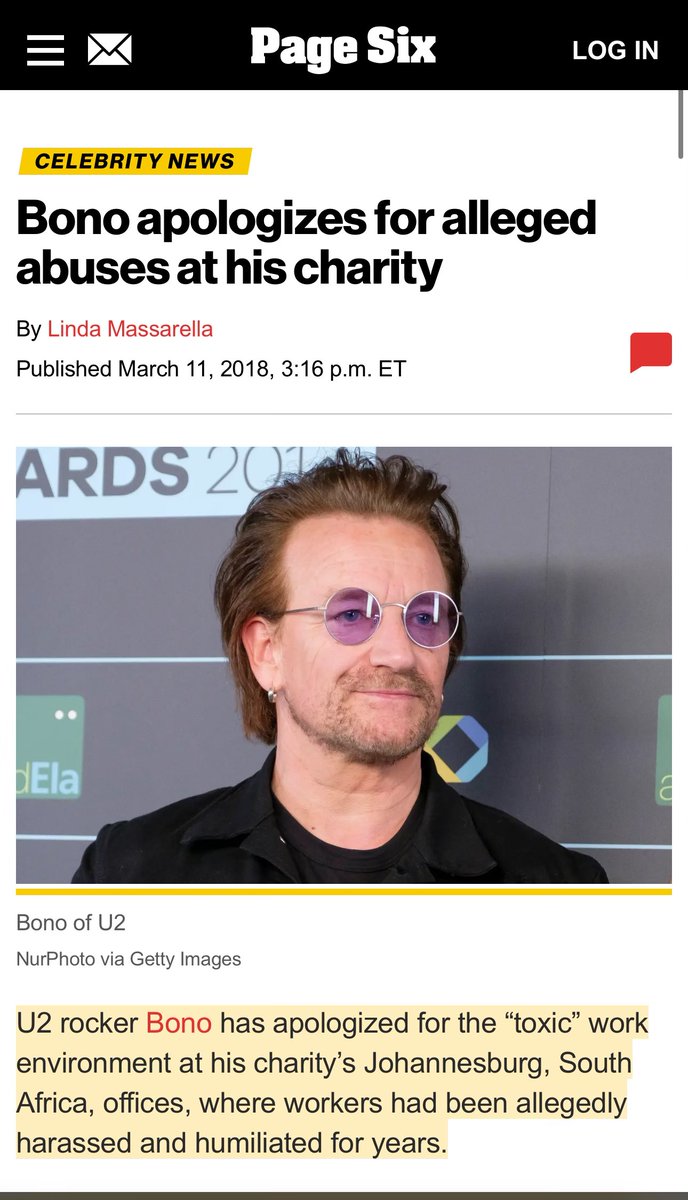Image resolution: width=688 pixels, height=1200 pixels.
Task: Open the CELEBRITY NEWS category tag
Action: click(x=135, y=161)
